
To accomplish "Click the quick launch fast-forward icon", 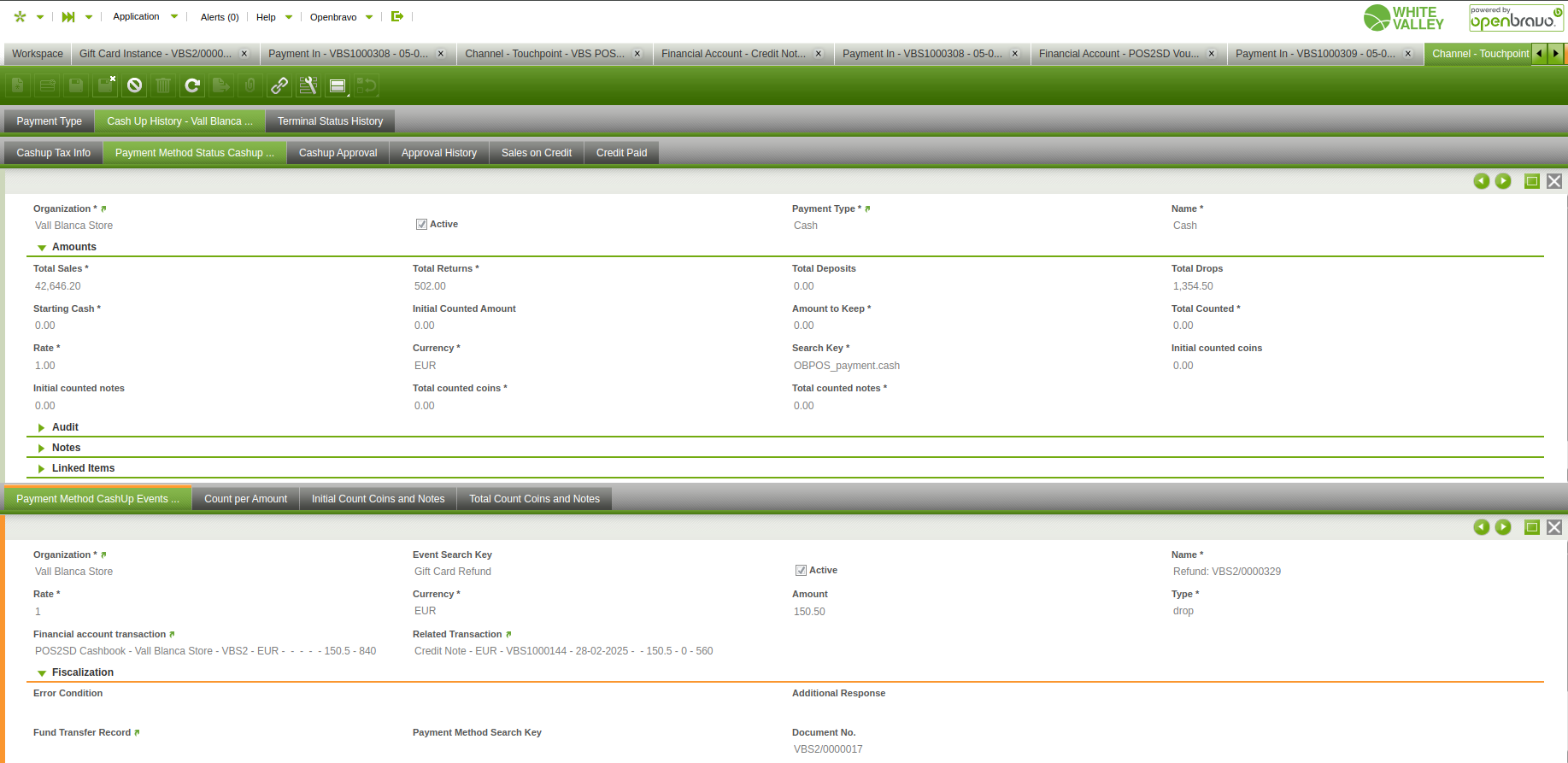I will point(68,16).
